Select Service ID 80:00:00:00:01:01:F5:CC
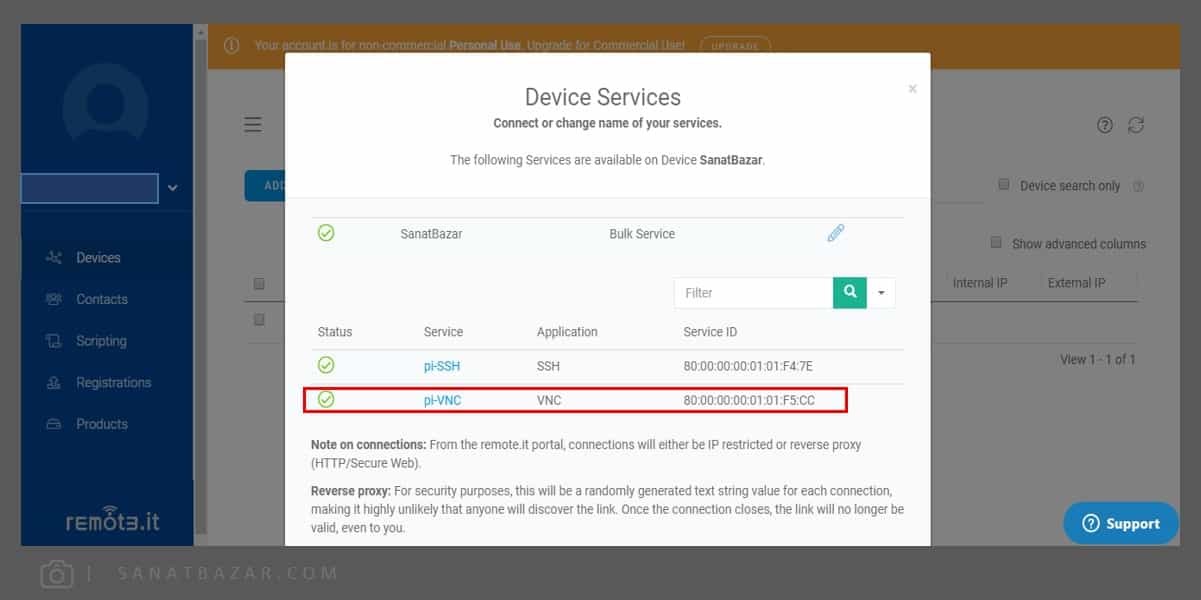 coord(749,400)
